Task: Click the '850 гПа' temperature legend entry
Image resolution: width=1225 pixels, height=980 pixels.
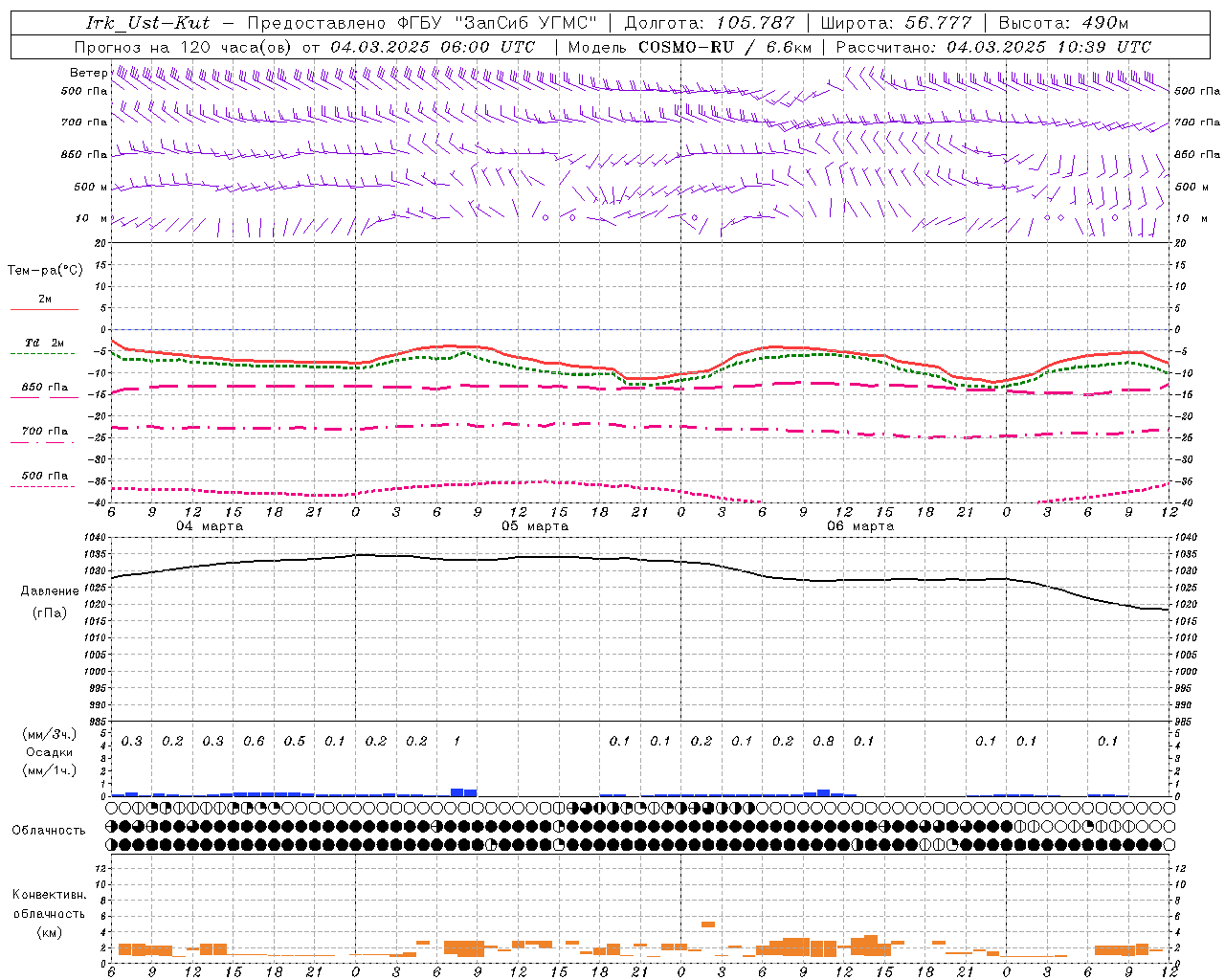Action: coord(45,388)
